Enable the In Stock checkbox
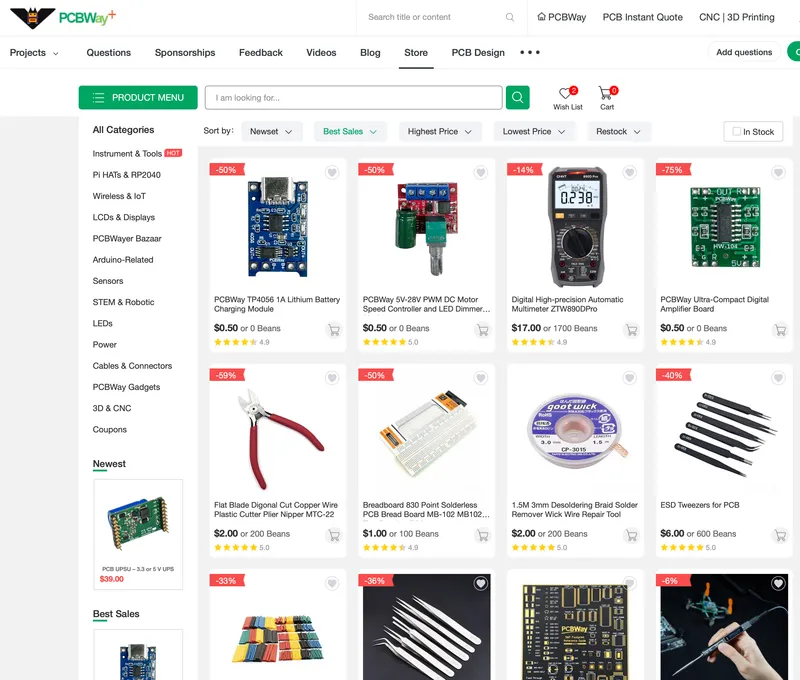The height and width of the screenshot is (680, 800). click(737, 131)
